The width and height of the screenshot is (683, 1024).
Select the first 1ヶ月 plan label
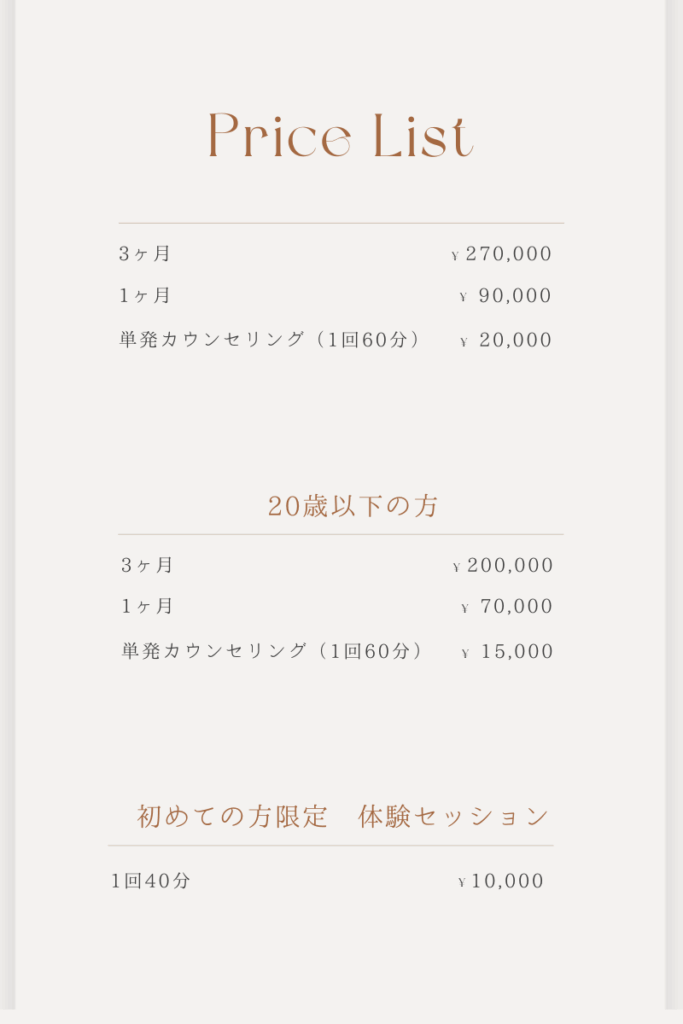pos(144,295)
